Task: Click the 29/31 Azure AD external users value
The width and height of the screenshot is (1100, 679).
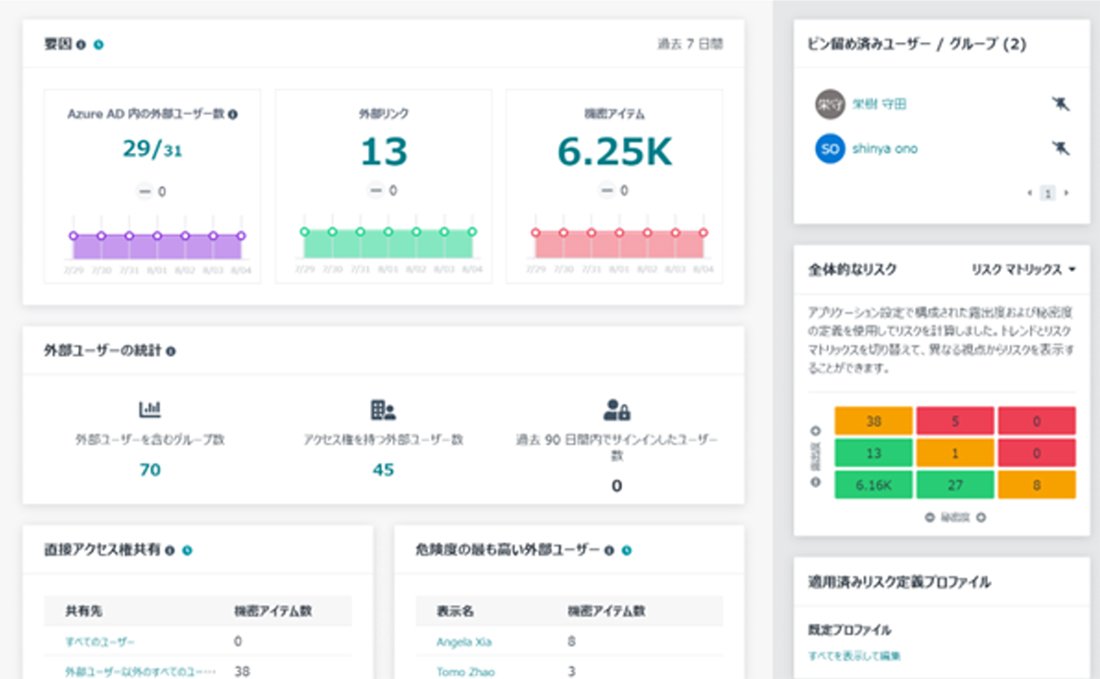Action: pos(152,149)
